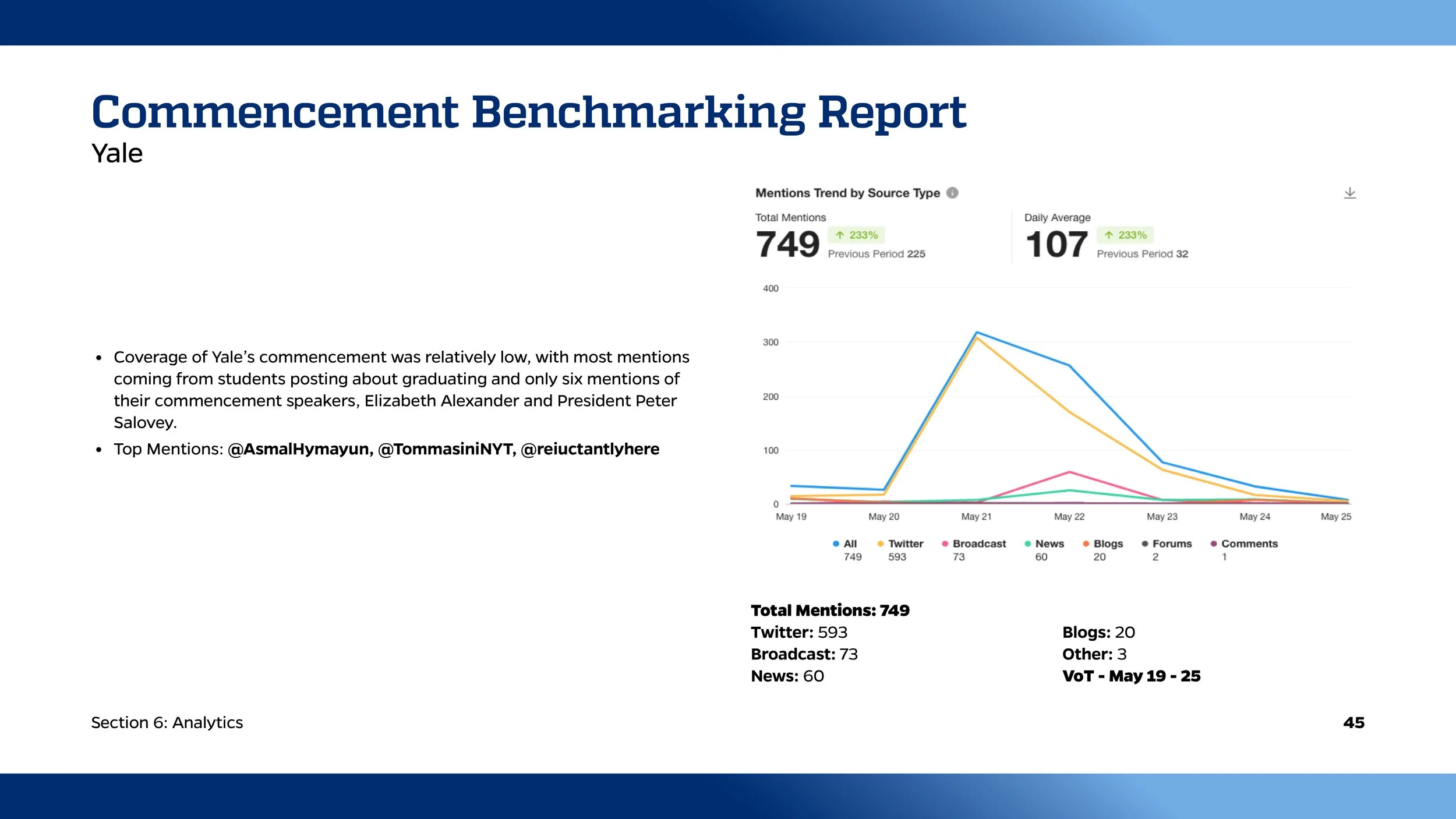
Task: Click the yellow Twitter legend dot
Action: point(882,543)
